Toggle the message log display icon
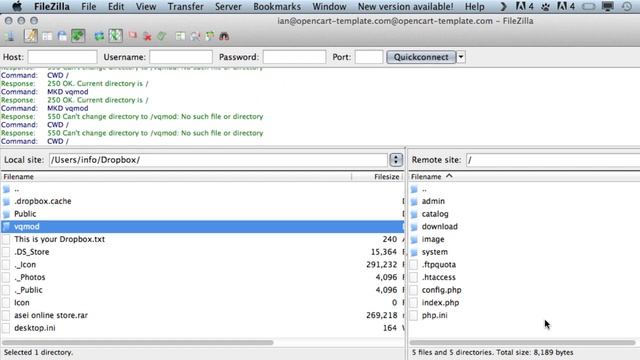 tap(31, 36)
